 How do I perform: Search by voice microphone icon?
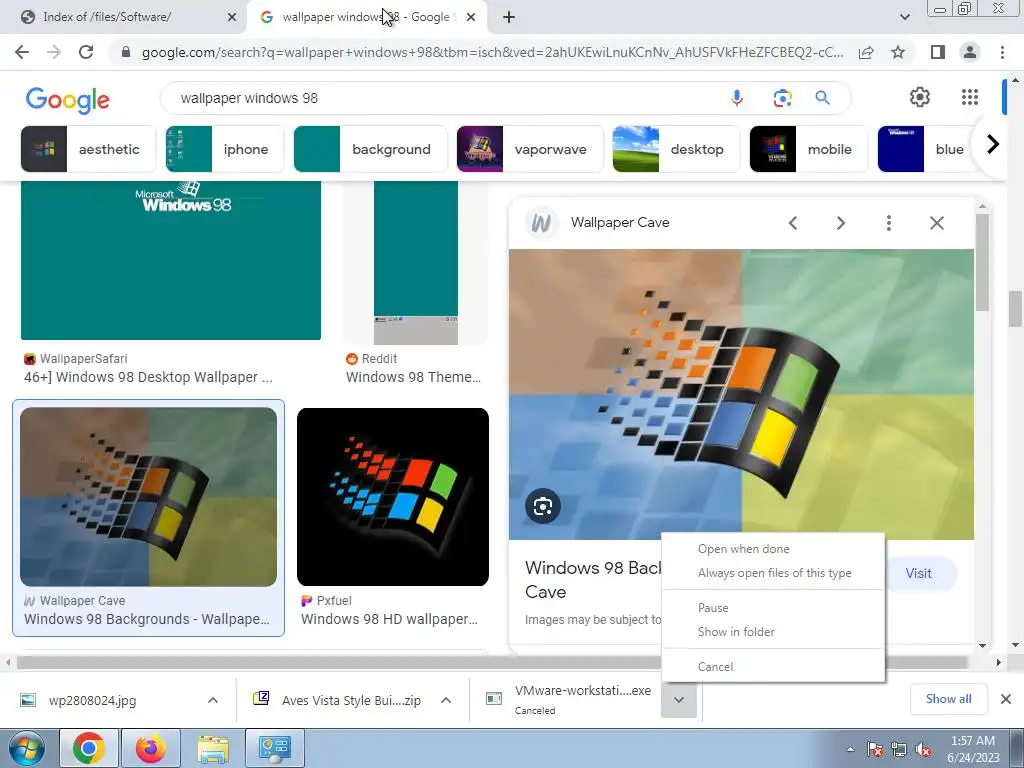(x=737, y=98)
